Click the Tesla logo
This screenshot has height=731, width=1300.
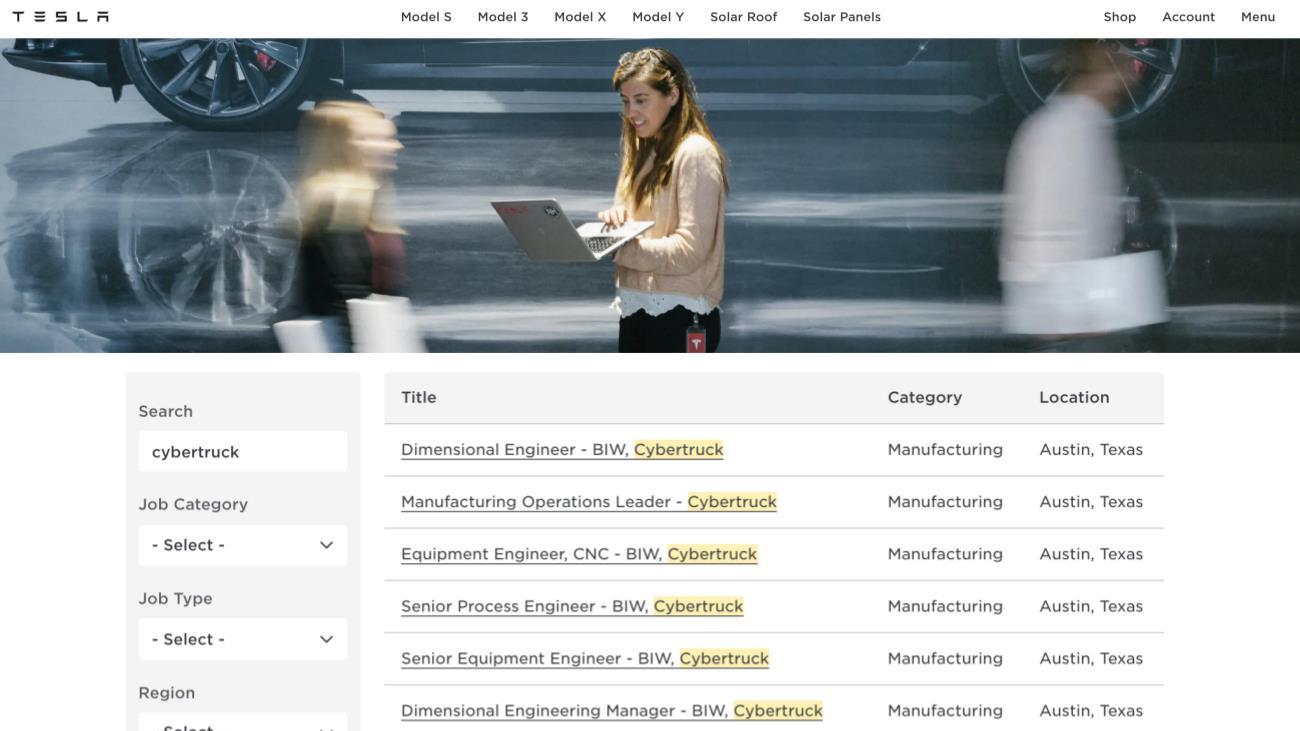coord(60,17)
